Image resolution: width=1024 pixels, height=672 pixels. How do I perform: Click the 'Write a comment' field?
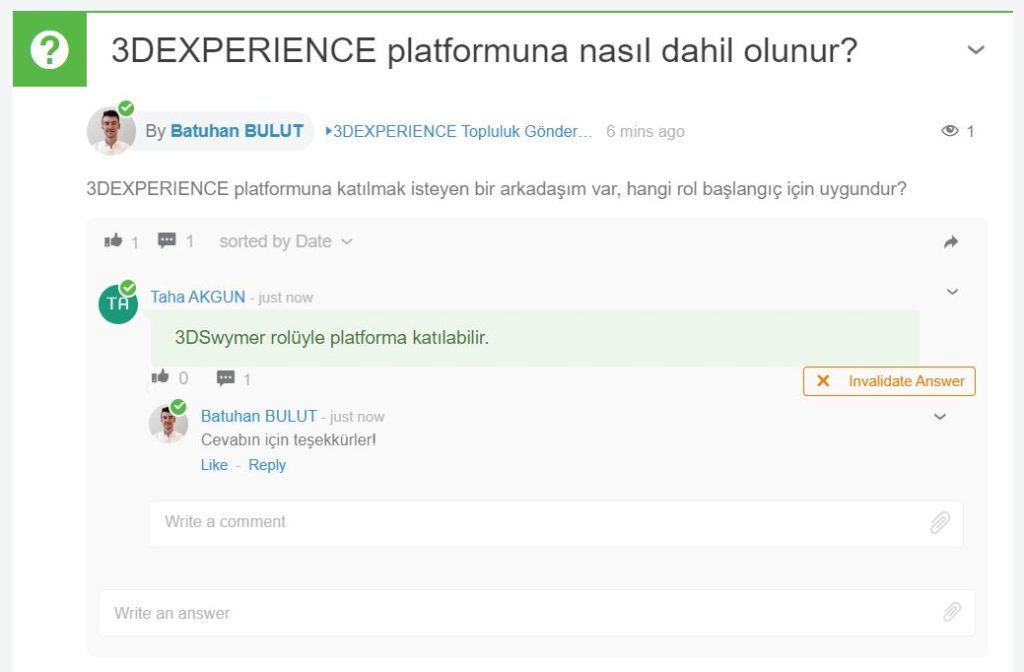coord(540,522)
